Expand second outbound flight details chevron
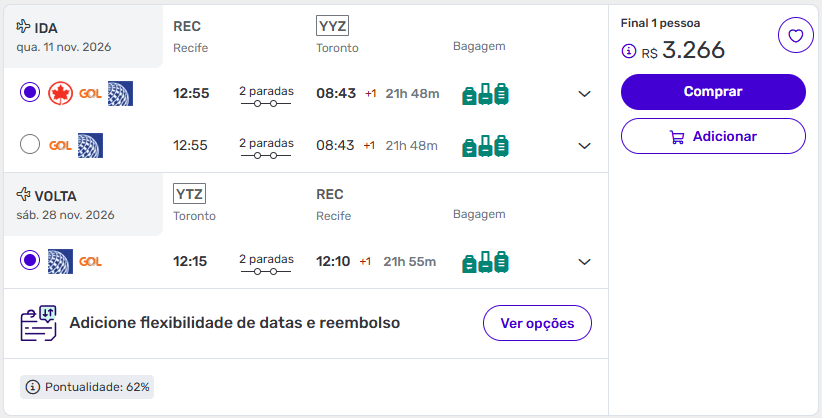 tap(585, 146)
